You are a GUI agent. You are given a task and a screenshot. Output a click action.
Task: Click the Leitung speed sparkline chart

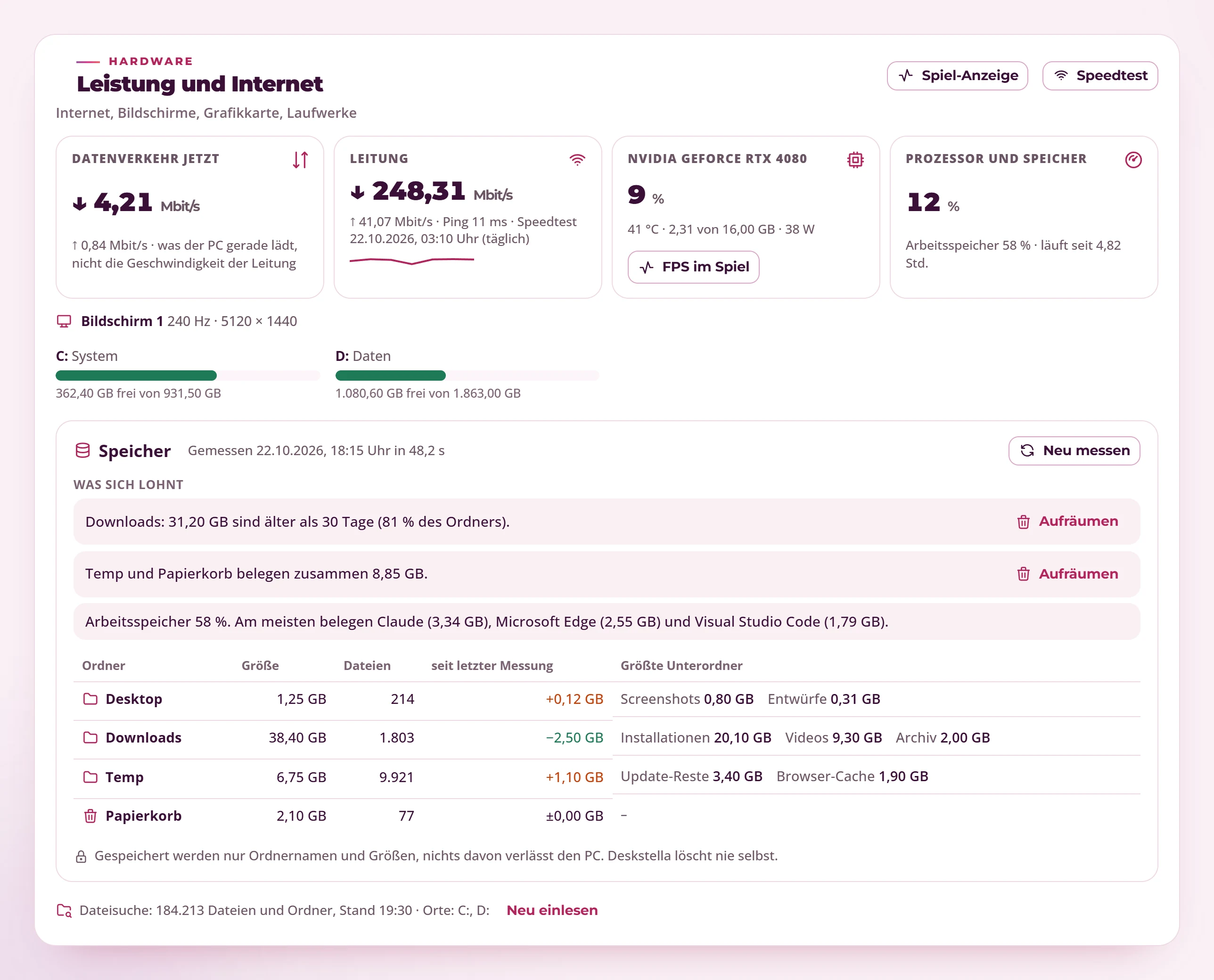(x=411, y=260)
